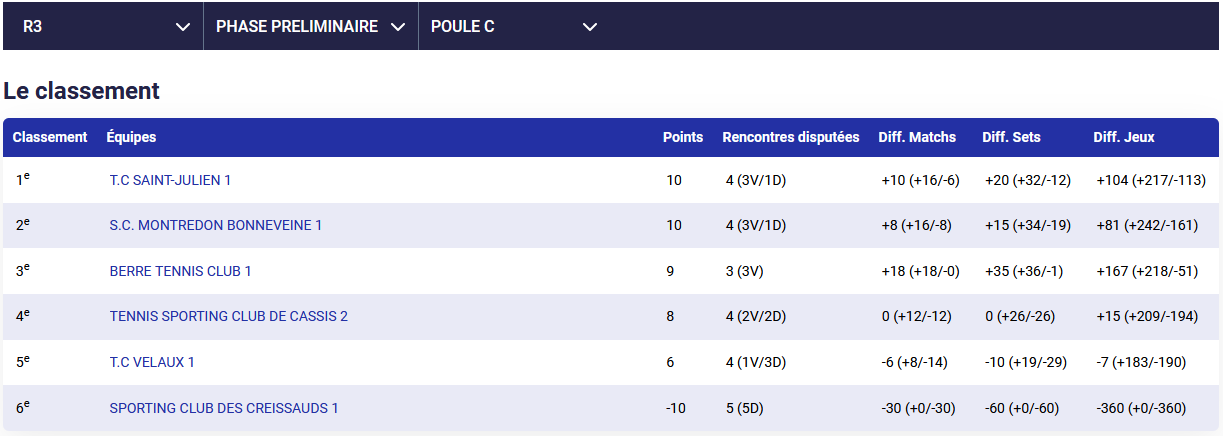Screen dimensions: 1223x436
Task: Click the 0 (+12/-12) match difference
Action: 916,317
